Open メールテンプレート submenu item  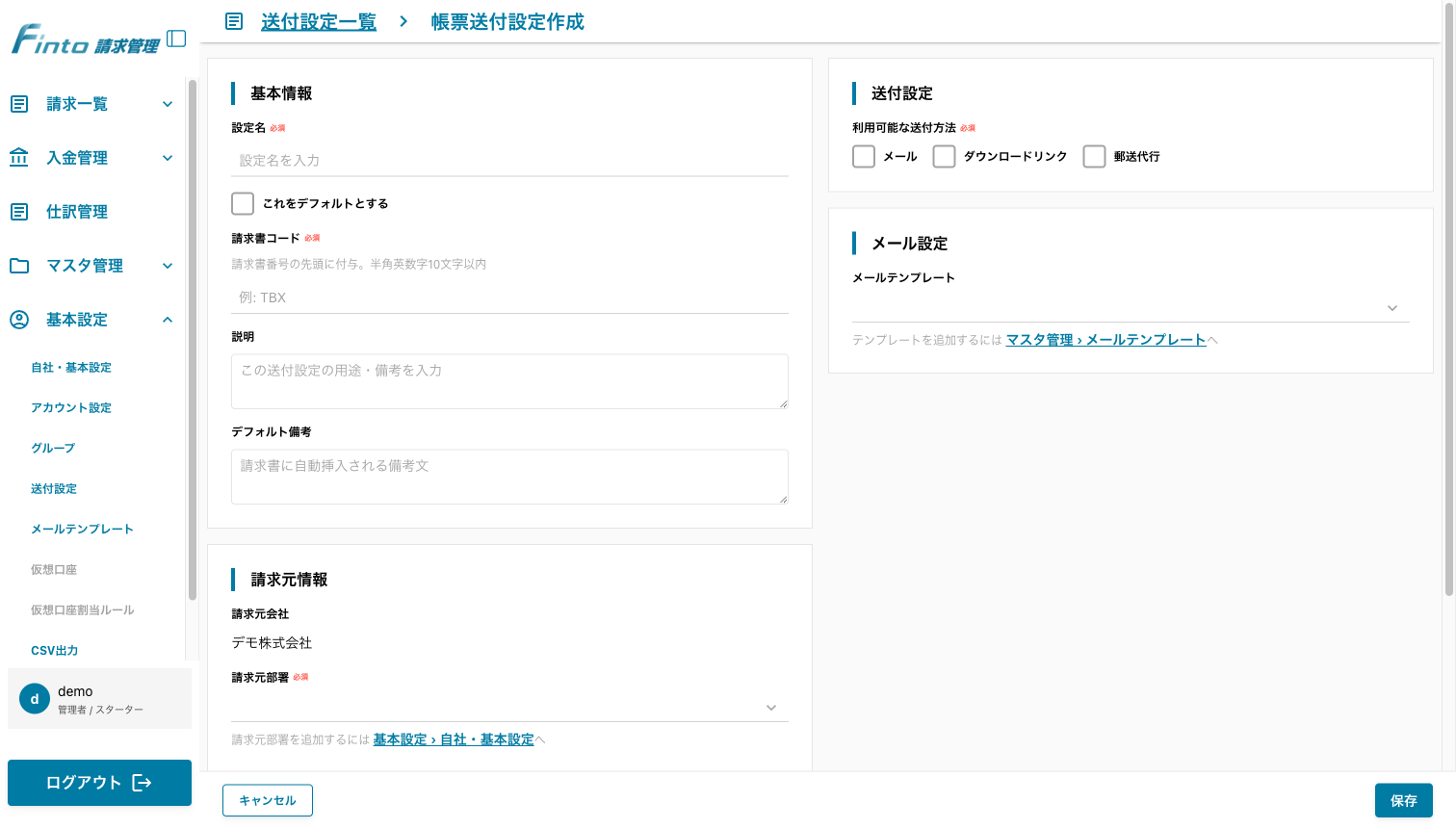82,530
